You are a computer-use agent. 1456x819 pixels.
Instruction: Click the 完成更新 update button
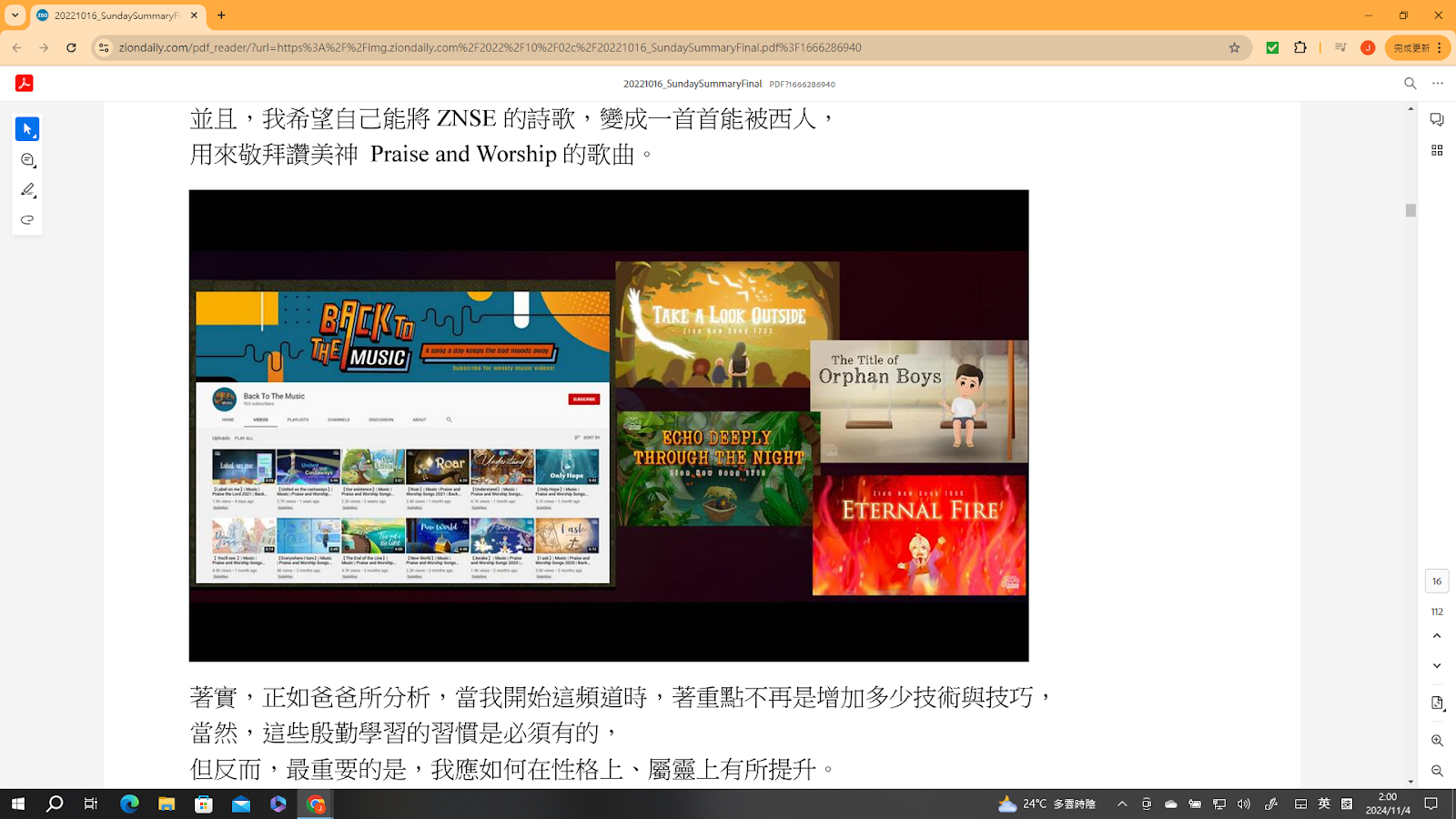click(x=1417, y=47)
